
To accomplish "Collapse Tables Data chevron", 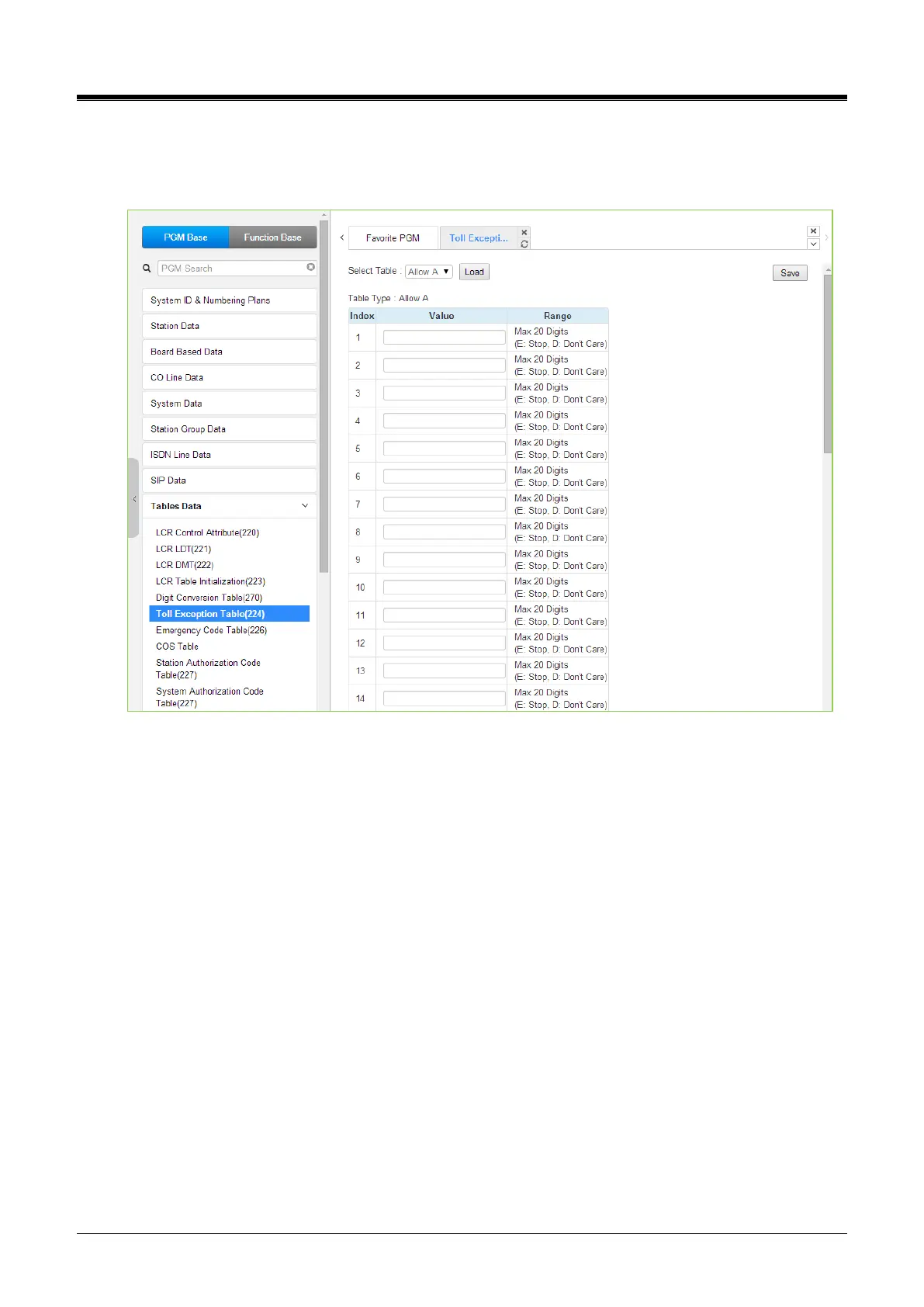I will coord(305,506).
